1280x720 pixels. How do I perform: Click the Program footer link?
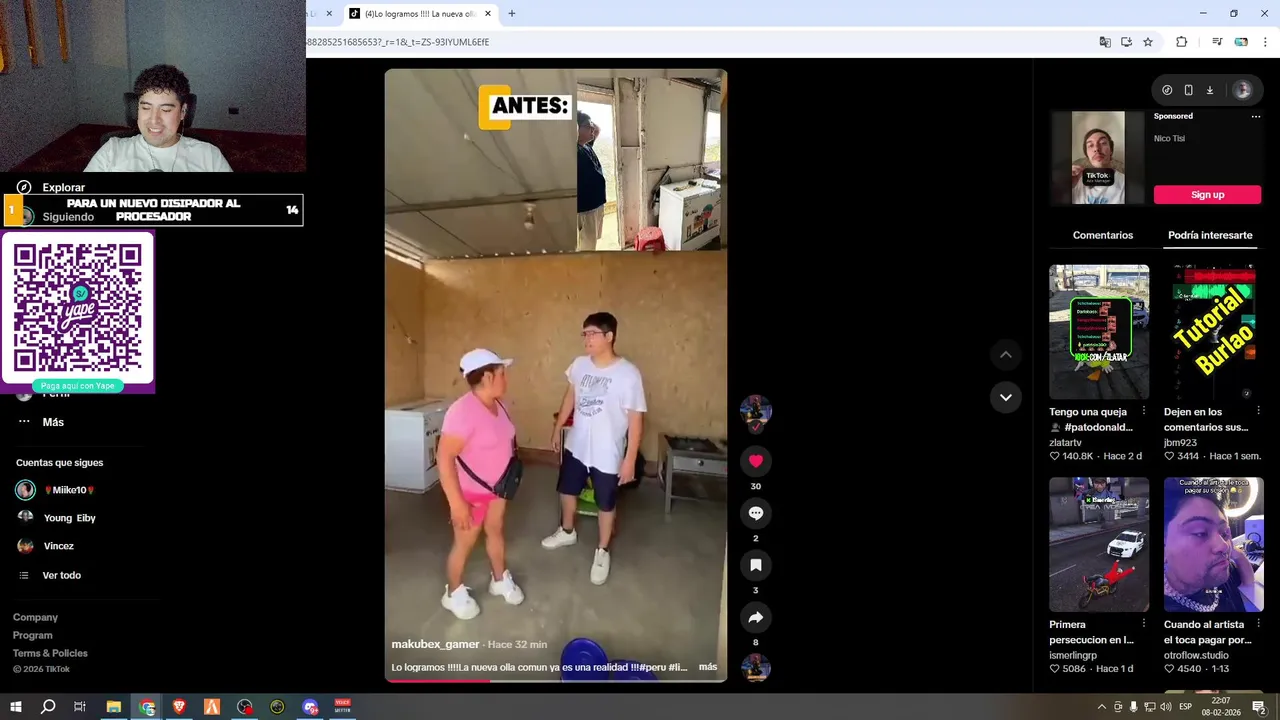click(x=32, y=635)
